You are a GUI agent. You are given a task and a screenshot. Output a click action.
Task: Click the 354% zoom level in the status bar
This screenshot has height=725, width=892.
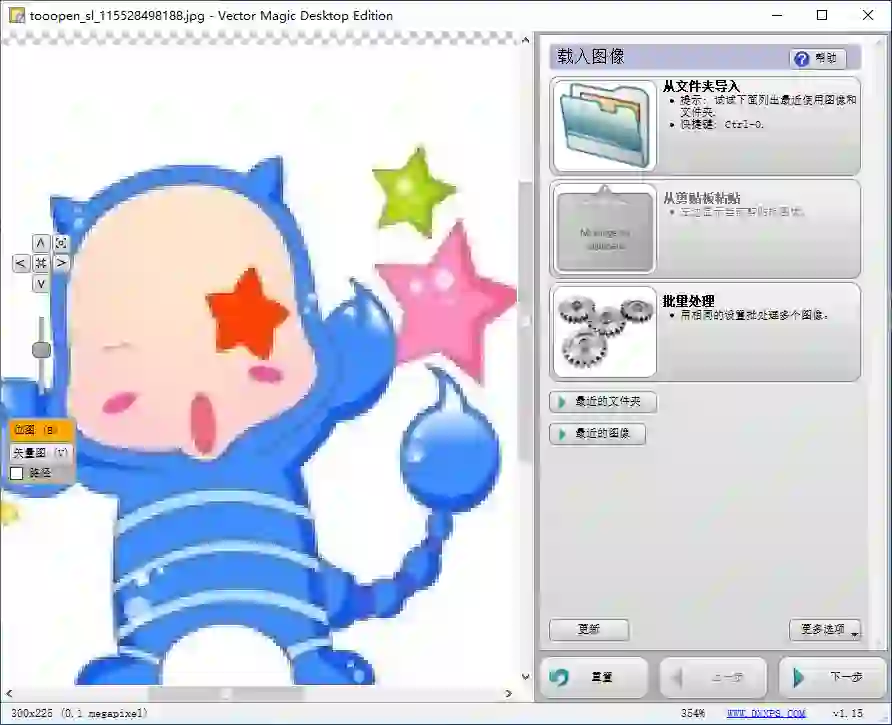pos(693,713)
